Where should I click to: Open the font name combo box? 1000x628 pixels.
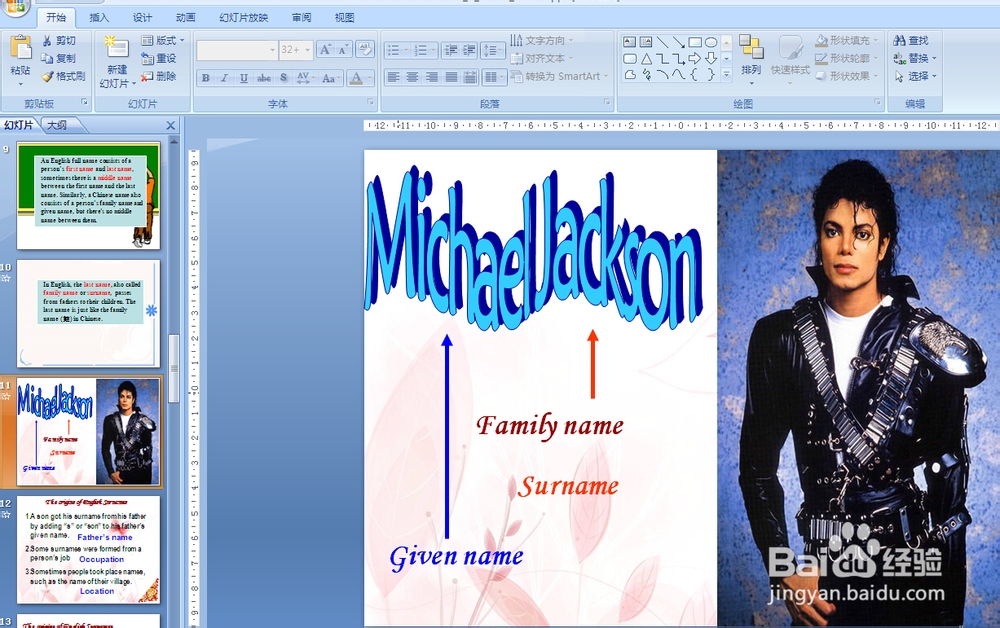tap(237, 50)
